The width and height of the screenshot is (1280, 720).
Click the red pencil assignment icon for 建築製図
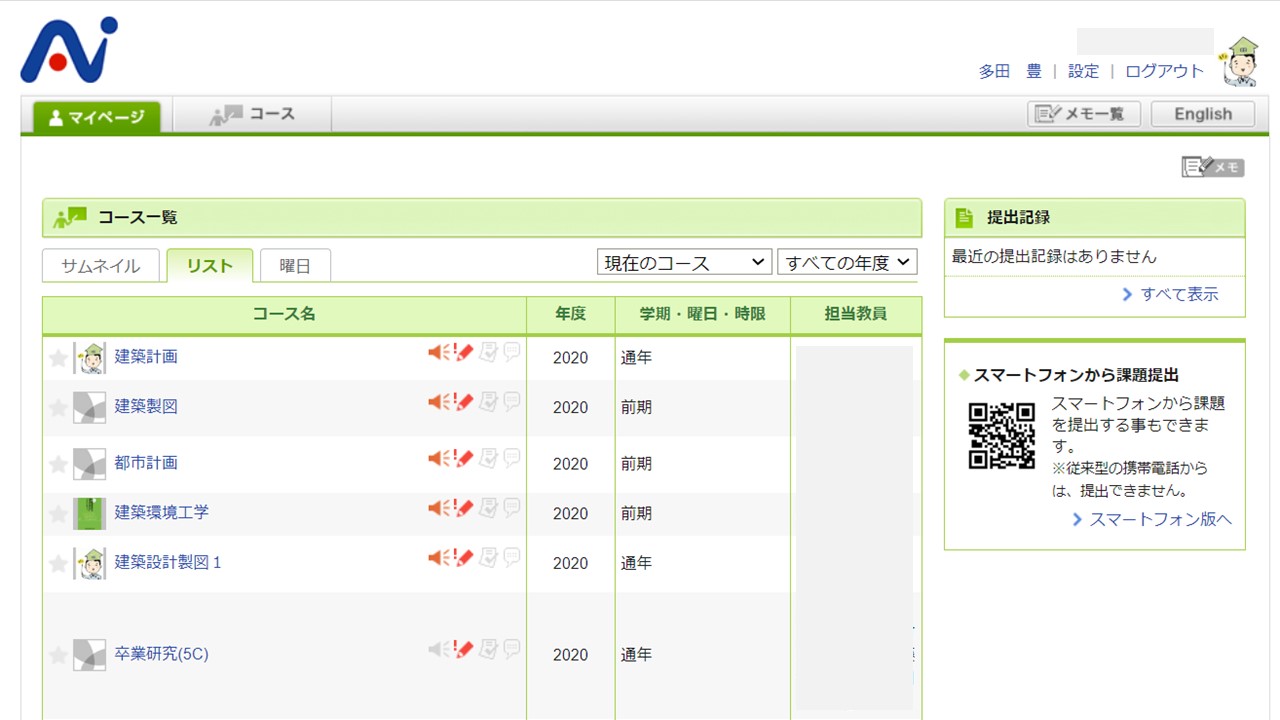[463, 402]
